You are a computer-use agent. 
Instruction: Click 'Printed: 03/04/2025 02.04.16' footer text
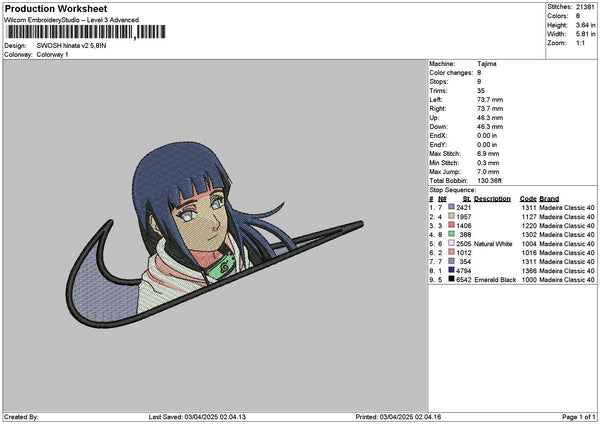(x=398, y=417)
